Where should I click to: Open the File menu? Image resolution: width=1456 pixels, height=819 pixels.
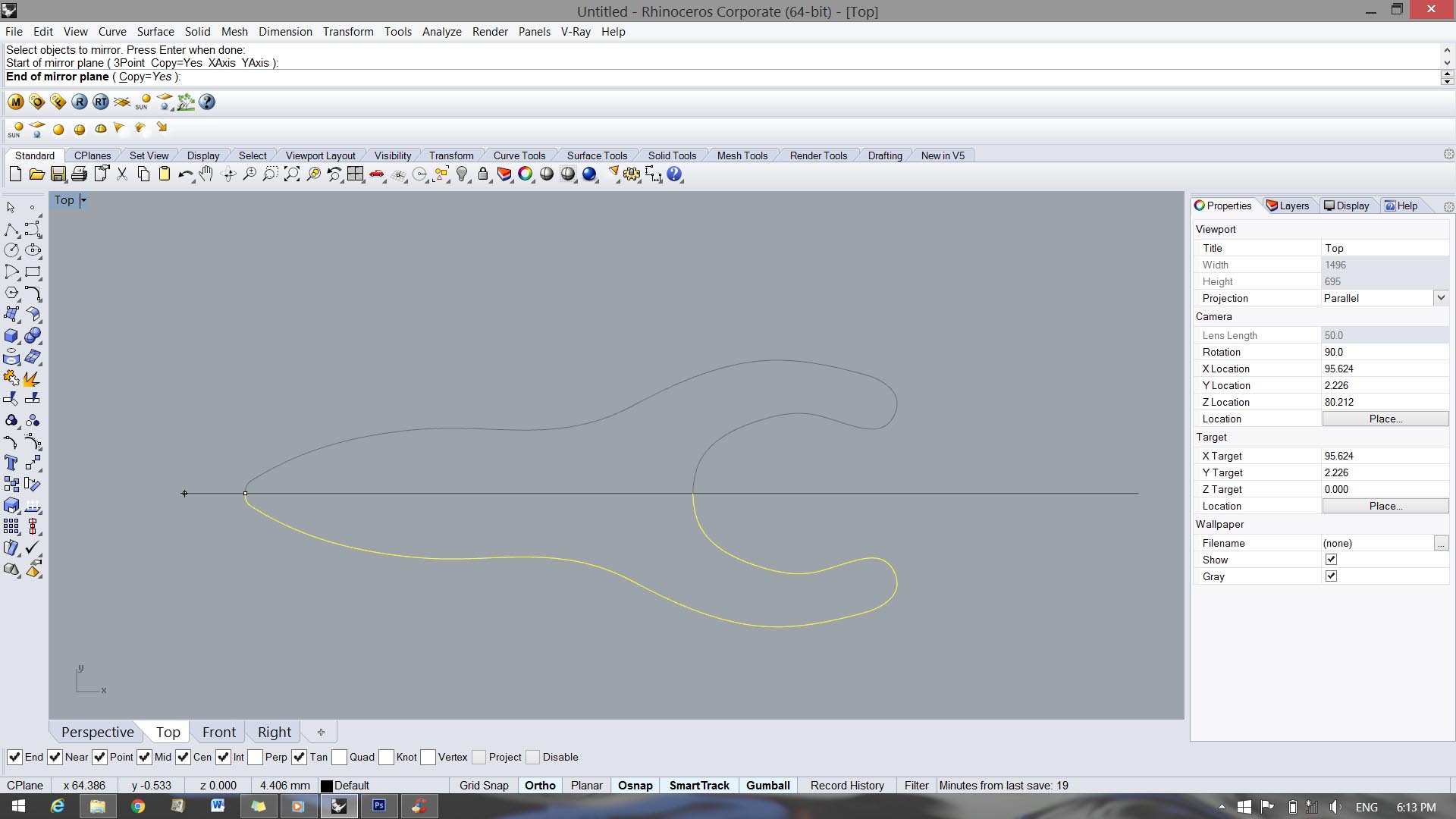coord(14,32)
